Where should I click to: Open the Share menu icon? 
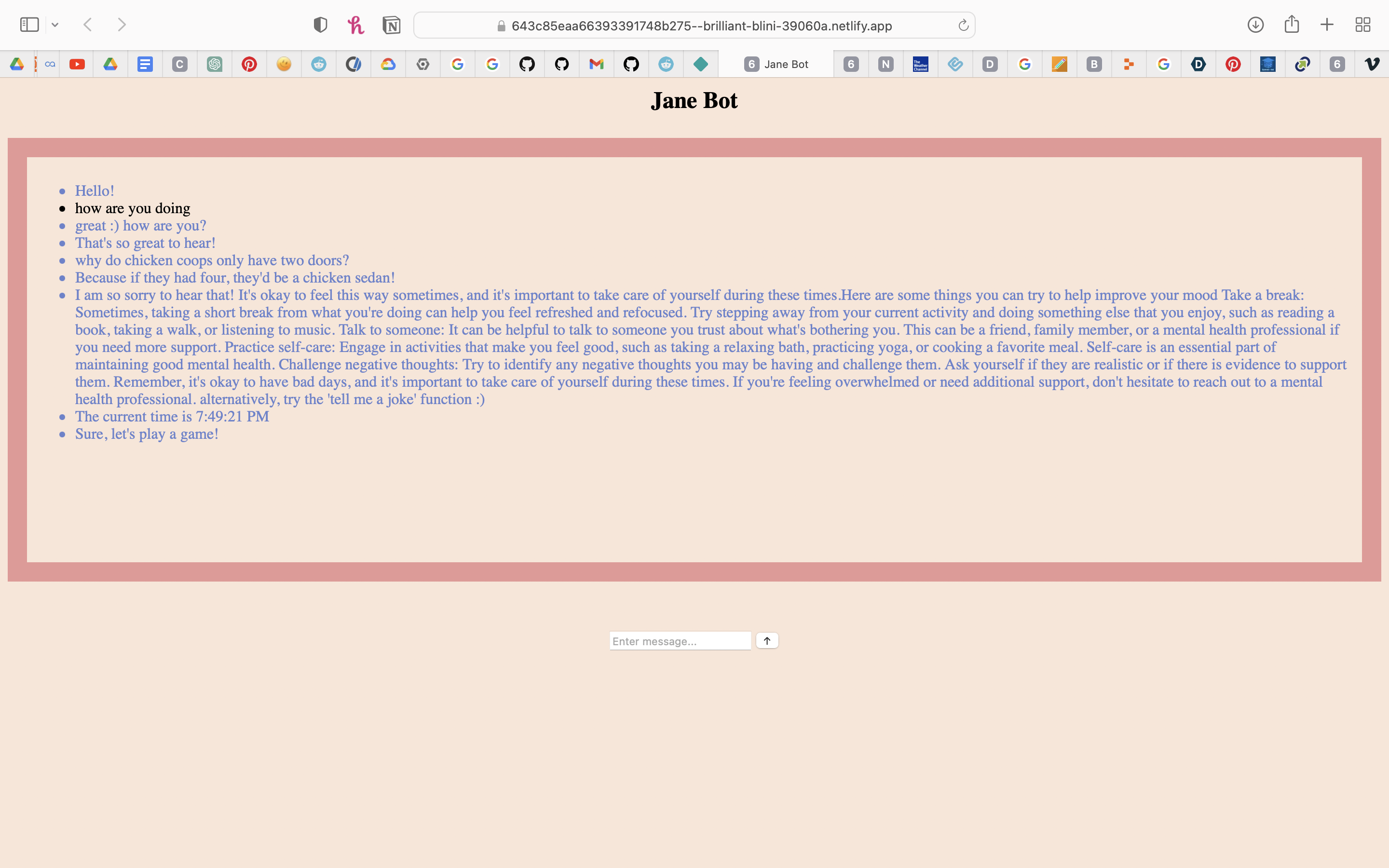click(1292, 25)
